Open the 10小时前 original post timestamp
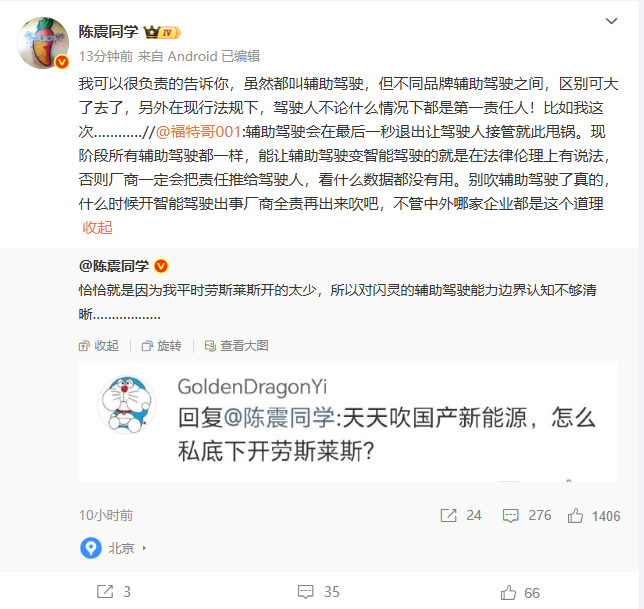Screen dimensions: 644x609 point(106,515)
